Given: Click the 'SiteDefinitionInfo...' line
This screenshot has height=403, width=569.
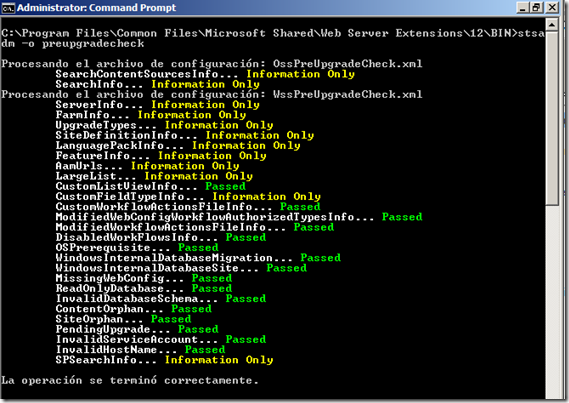Looking at the screenshot, I should [x=185, y=135].
